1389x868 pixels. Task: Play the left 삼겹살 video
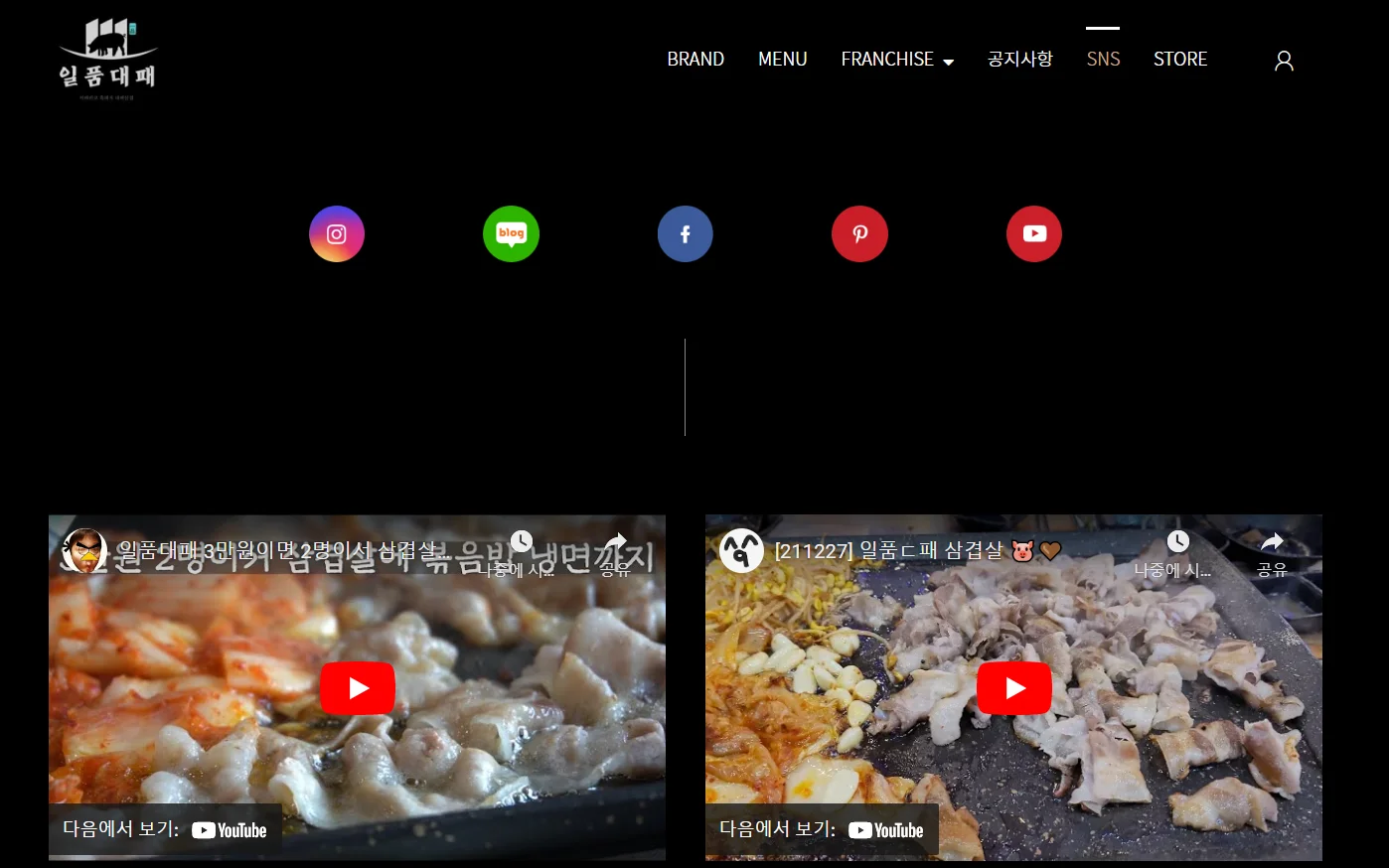(x=358, y=687)
